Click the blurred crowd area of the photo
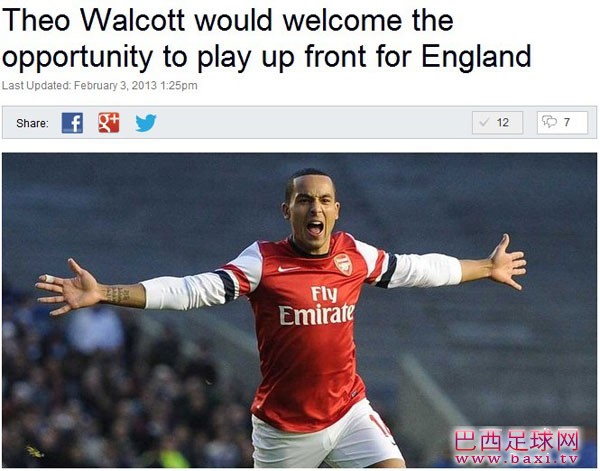Screen dimensions: 600x471 115,383
